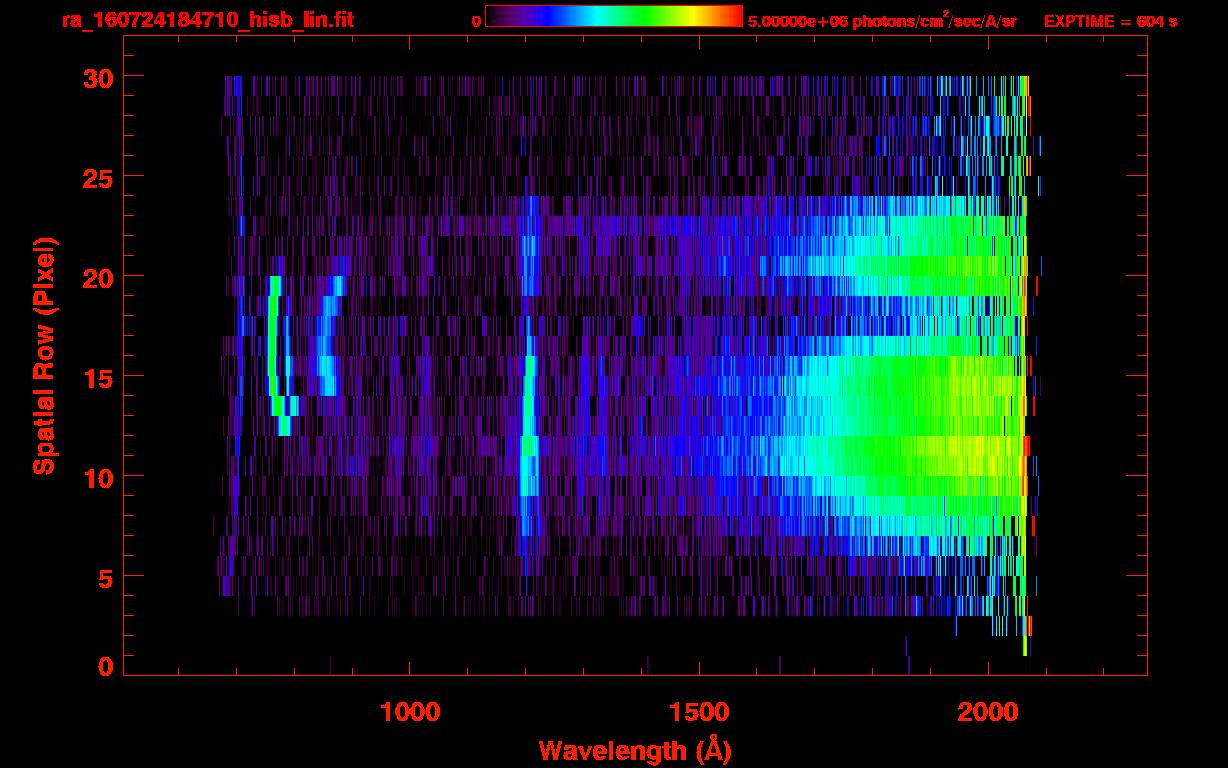This screenshot has width=1228, height=768.
Task: Click the vertical emission line near 1200 Å
Action: click(x=530, y=420)
